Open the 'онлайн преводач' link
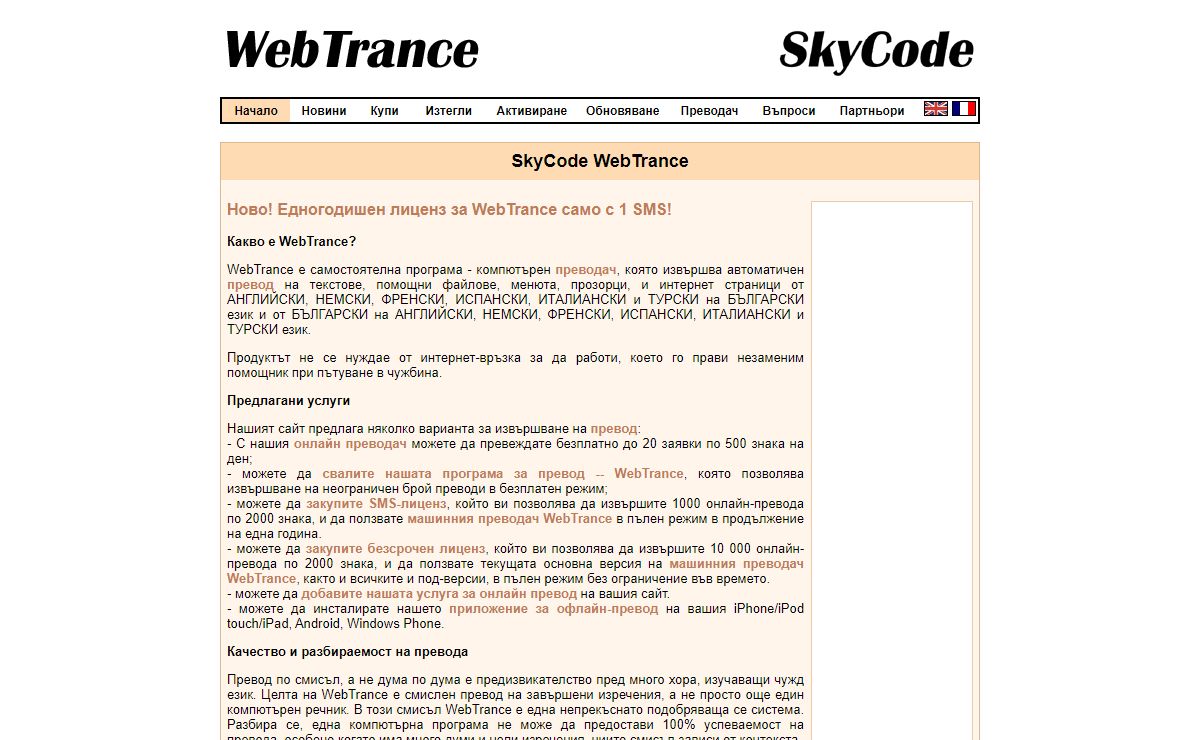This screenshot has width=1200, height=740. click(350, 444)
